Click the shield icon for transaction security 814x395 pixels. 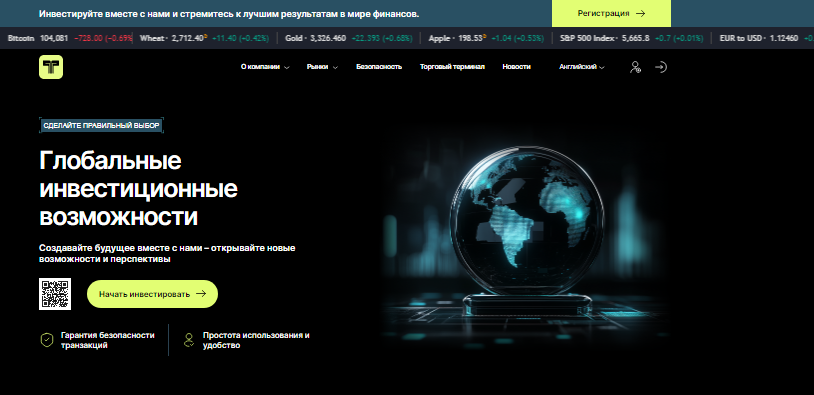coord(47,340)
